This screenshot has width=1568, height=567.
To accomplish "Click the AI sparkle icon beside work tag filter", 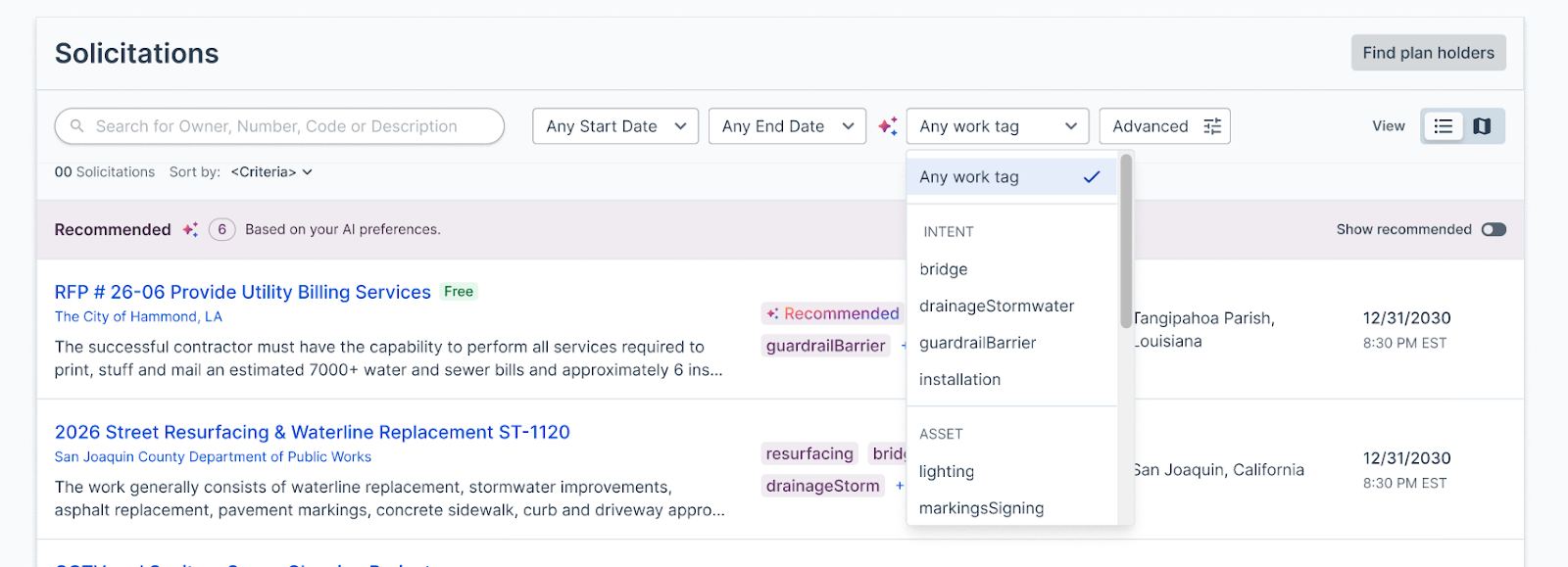I will [888, 126].
